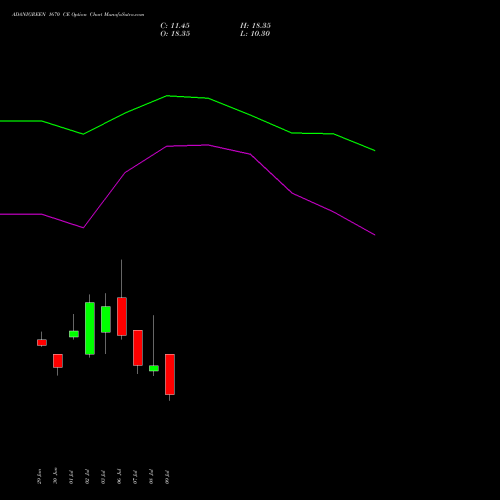The width and height of the screenshot is (500, 500).
Task: Click the chart title text at the top
Action: (x=78, y=15)
